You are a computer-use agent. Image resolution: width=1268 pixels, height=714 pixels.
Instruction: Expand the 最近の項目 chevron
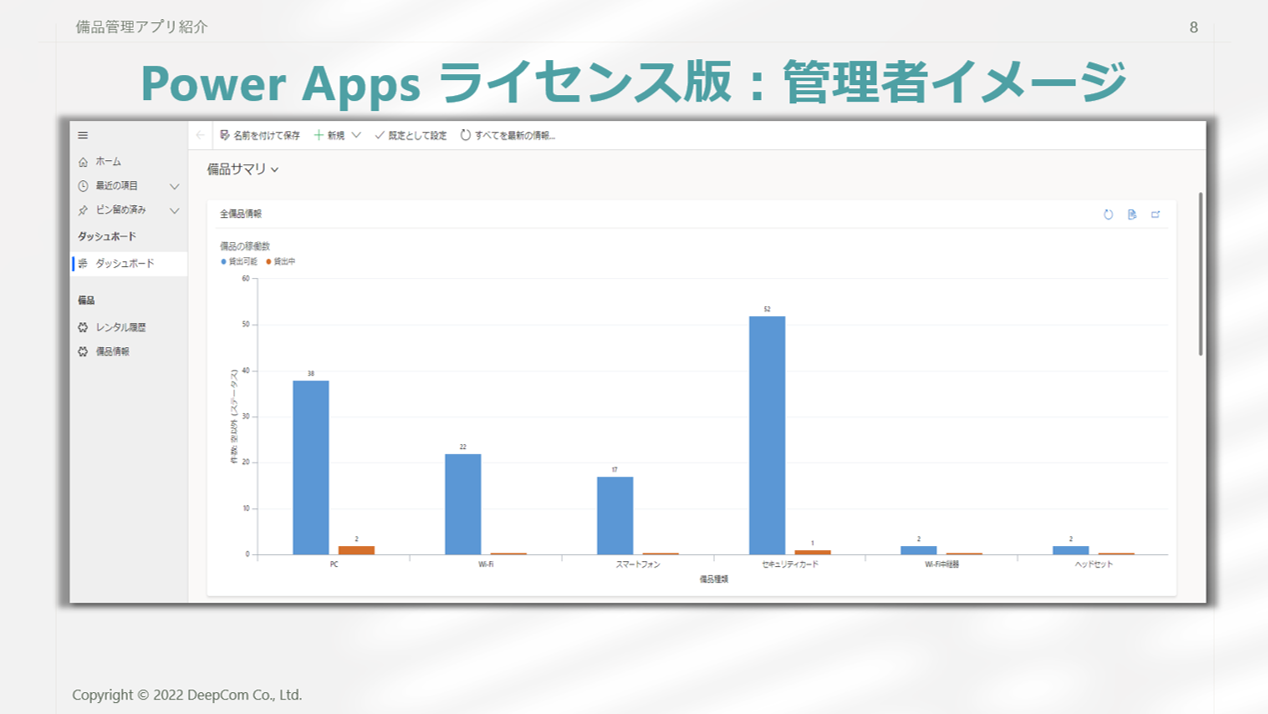(x=174, y=186)
